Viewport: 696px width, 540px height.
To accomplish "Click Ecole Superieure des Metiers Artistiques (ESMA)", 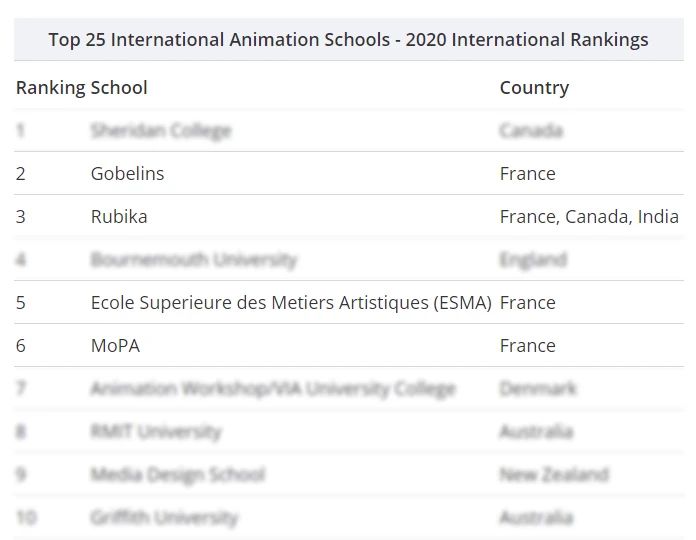I will click(291, 303).
